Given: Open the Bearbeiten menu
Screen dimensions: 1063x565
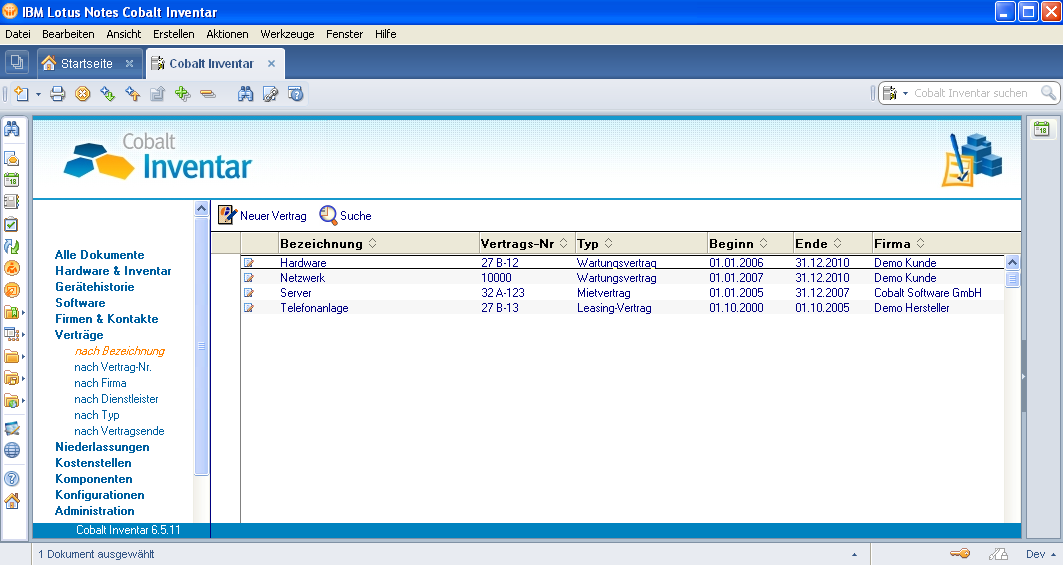Looking at the screenshot, I should [68, 34].
